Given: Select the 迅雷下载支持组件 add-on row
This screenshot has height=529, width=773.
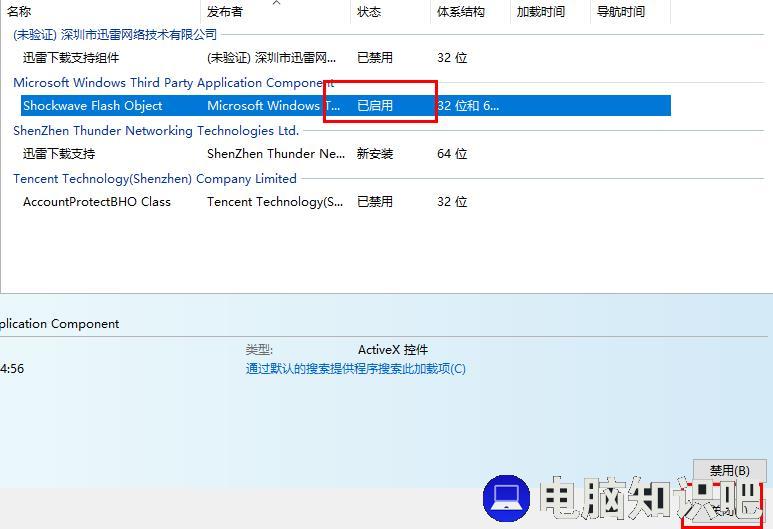Looking at the screenshot, I should pos(346,58).
